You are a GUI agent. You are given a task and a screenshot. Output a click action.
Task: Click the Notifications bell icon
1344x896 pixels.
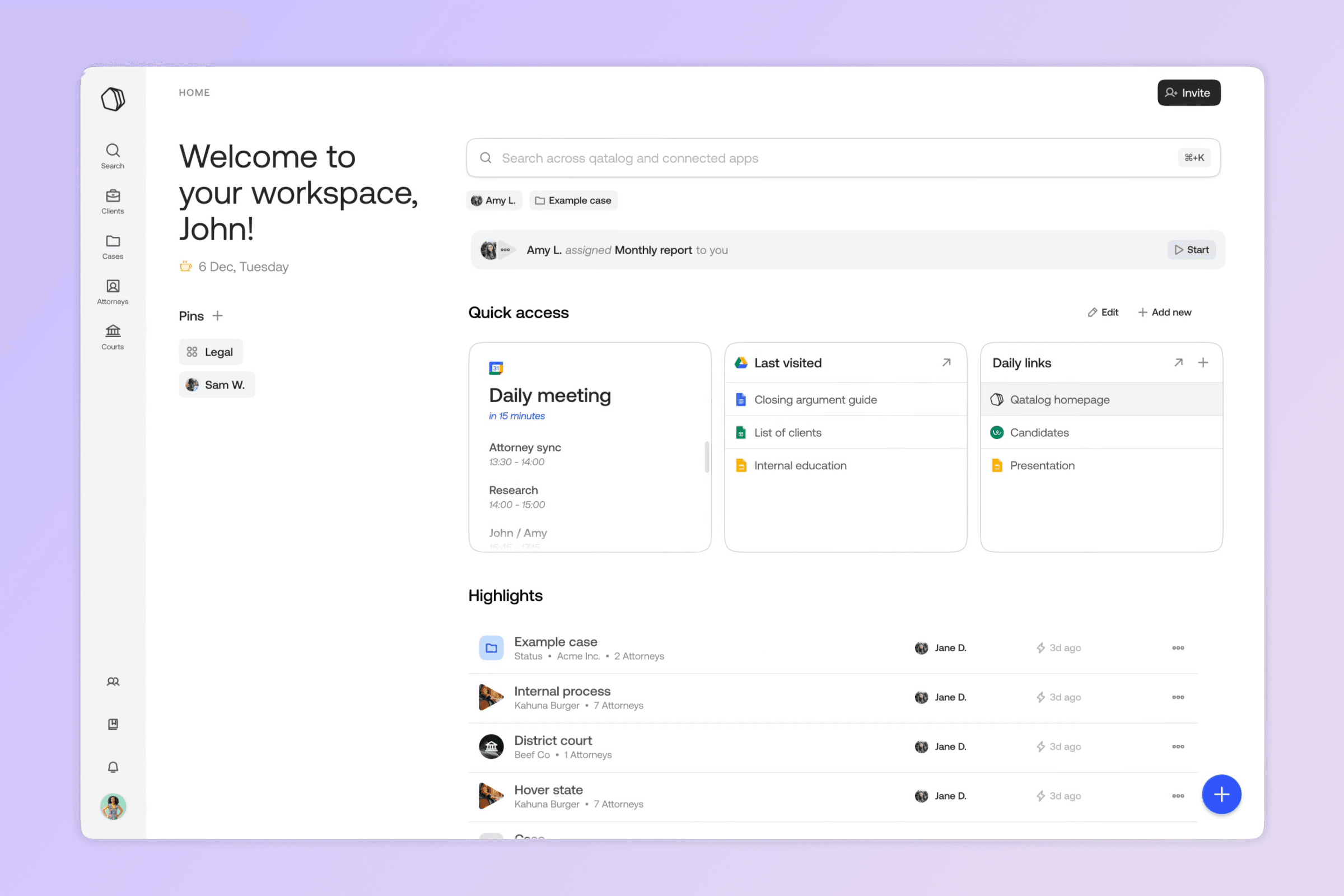113,767
